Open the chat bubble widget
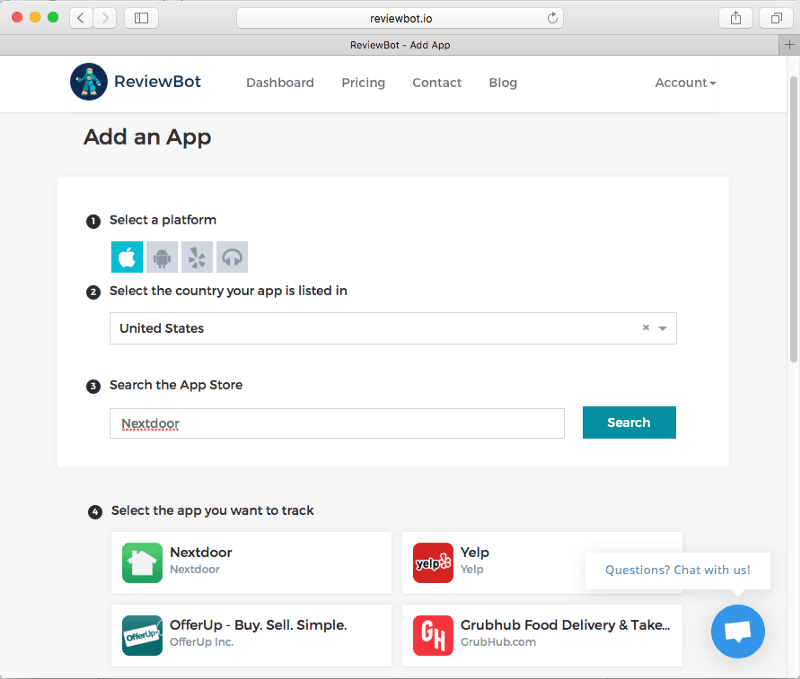 coord(737,631)
